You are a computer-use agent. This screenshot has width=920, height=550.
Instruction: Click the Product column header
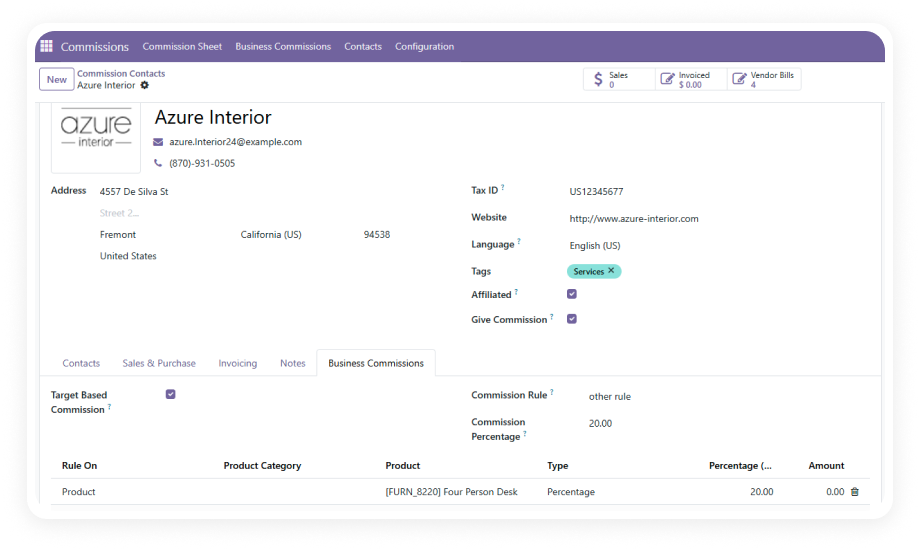[402, 465]
